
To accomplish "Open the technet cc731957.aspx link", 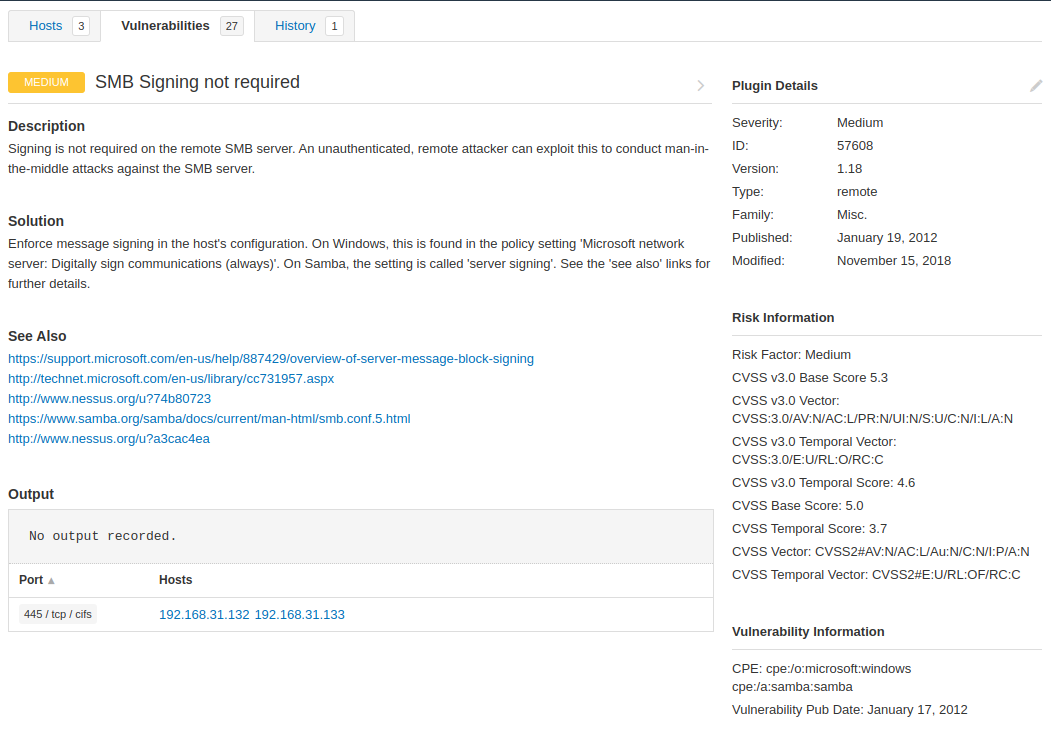I will (x=171, y=379).
